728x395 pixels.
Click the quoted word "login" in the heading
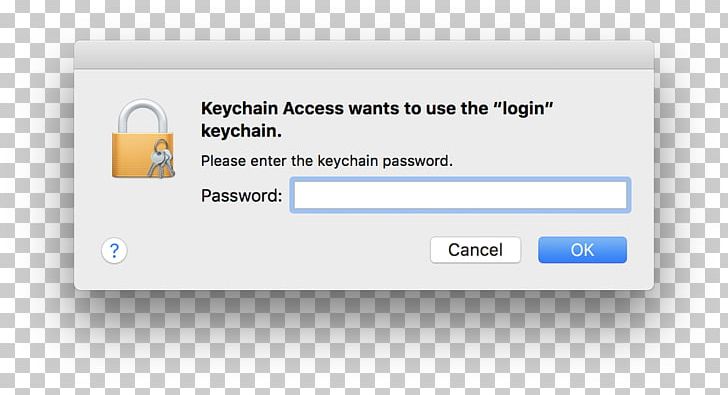click(x=523, y=109)
